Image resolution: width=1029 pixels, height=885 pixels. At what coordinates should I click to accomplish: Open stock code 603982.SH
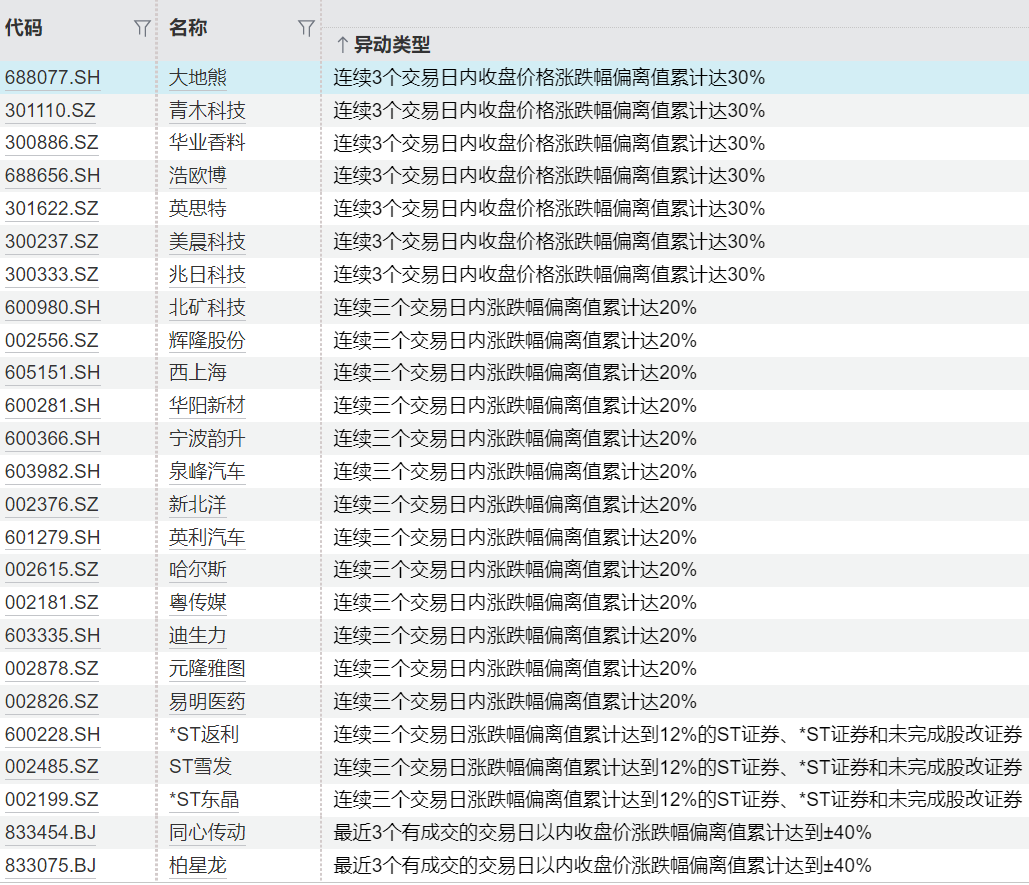(52, 472)
